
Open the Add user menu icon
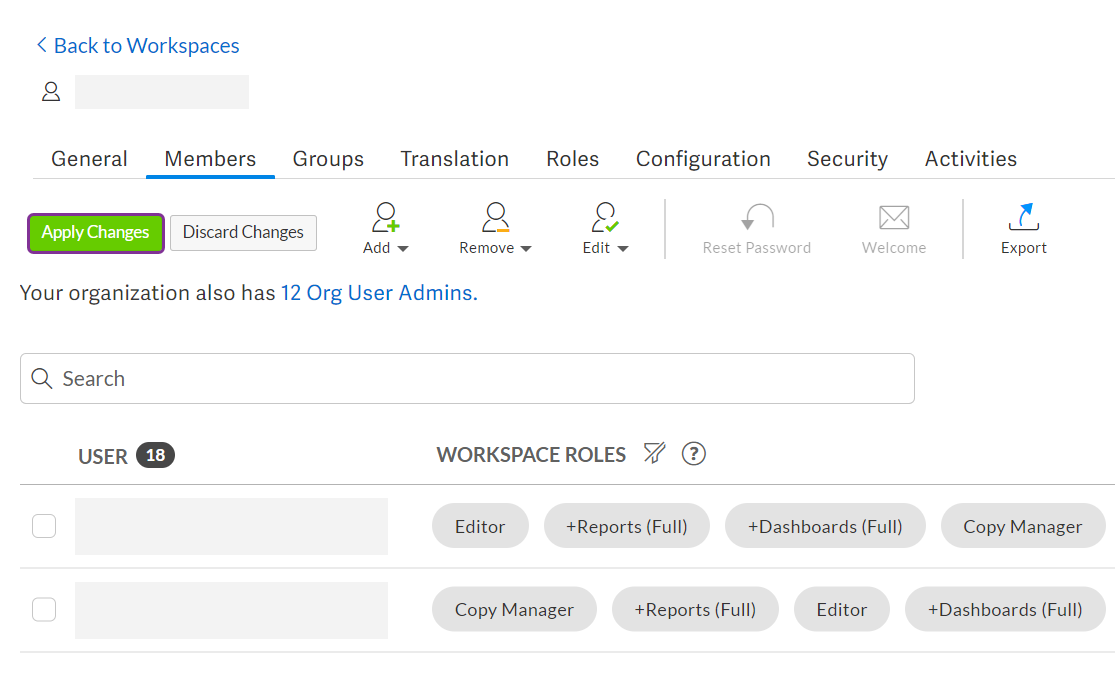[384, 218]
